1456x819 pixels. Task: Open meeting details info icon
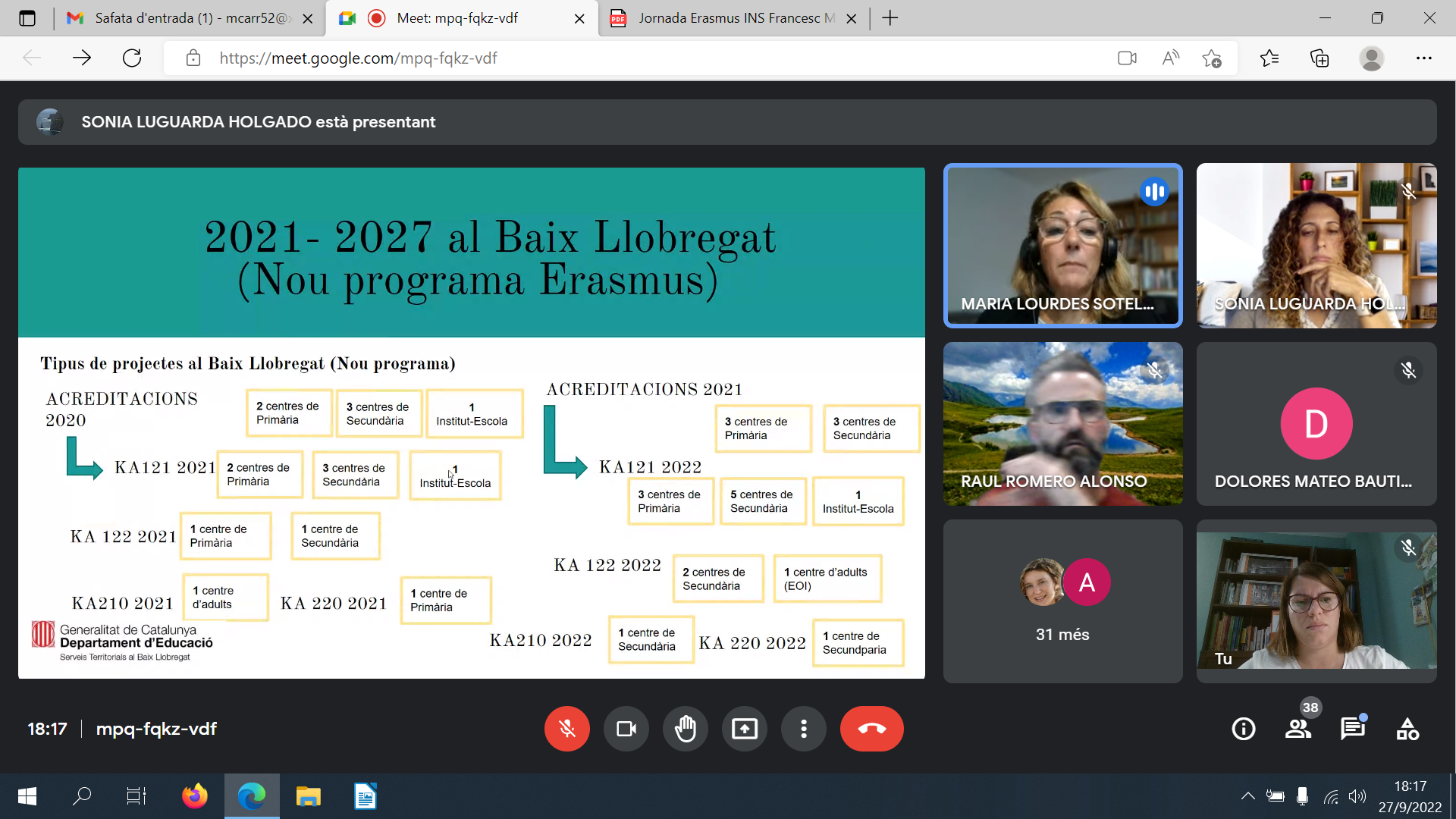tap(1243, 729)
